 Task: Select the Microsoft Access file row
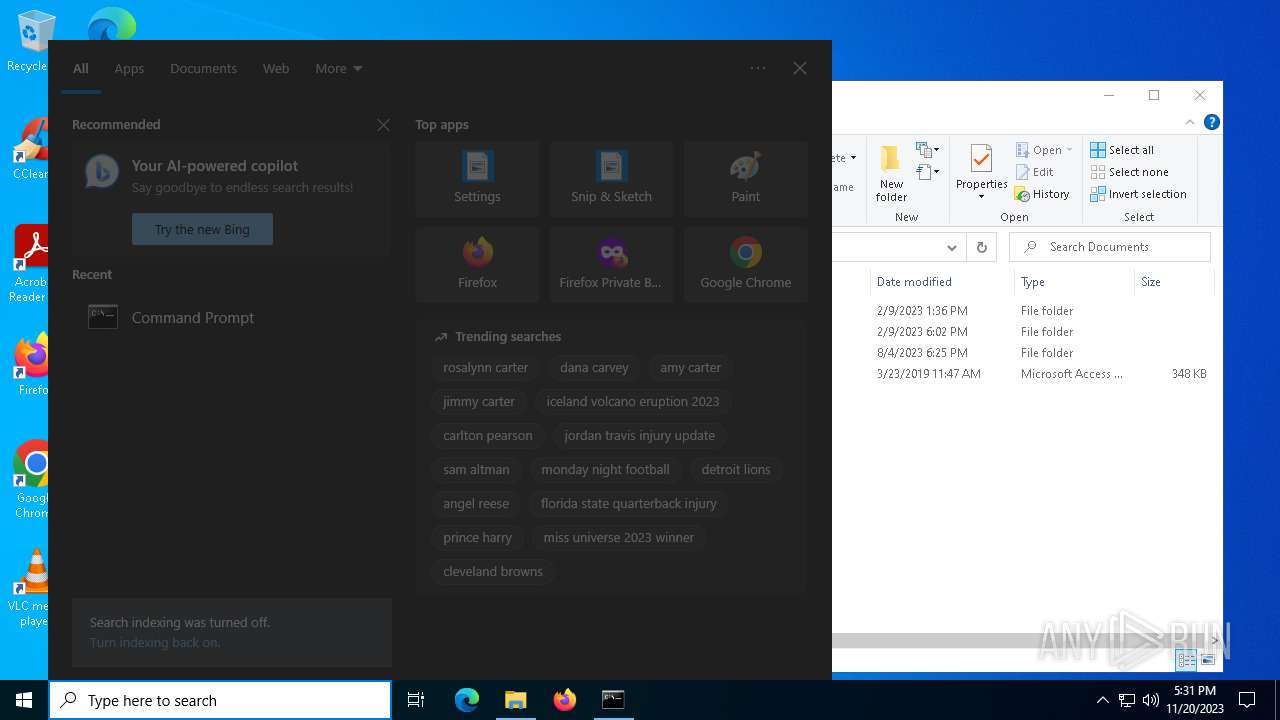[x=1020, y=374]
